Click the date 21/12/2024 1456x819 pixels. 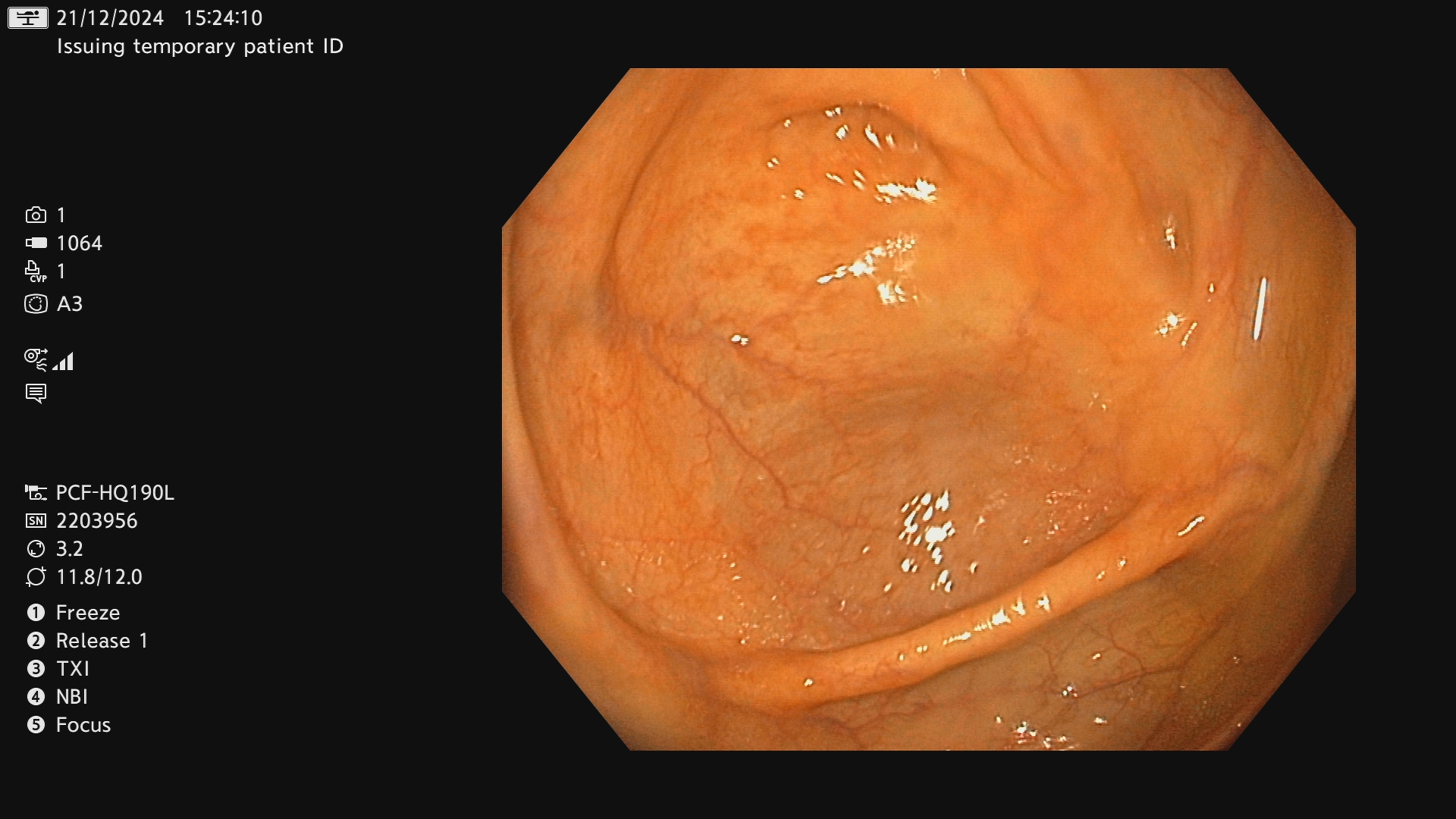coord(110,18)
